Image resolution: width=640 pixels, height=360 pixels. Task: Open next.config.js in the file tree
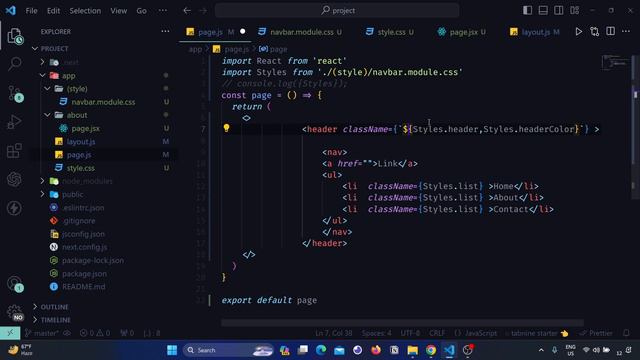pos(84,247)
